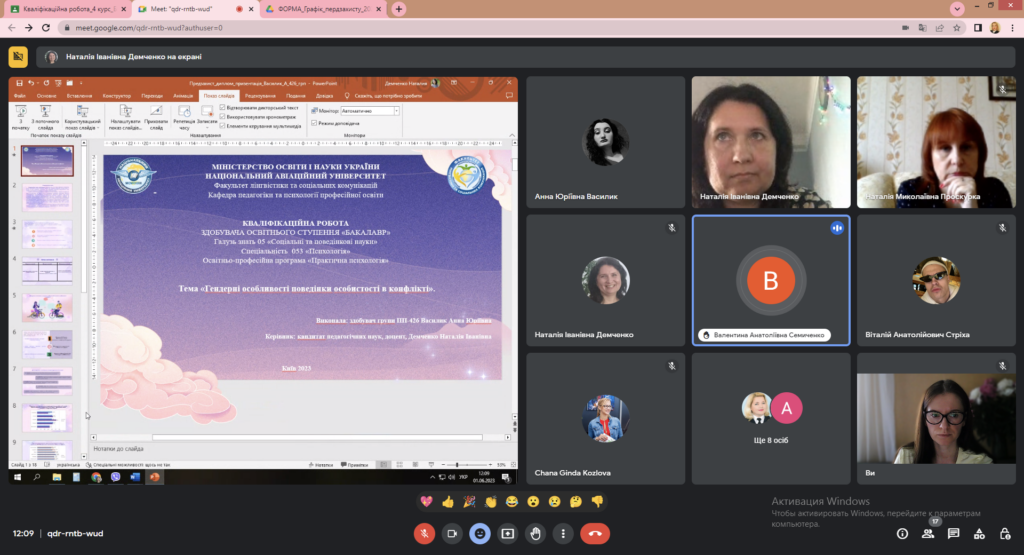
Task: Click the present screen icon
Action: (508, 534)
